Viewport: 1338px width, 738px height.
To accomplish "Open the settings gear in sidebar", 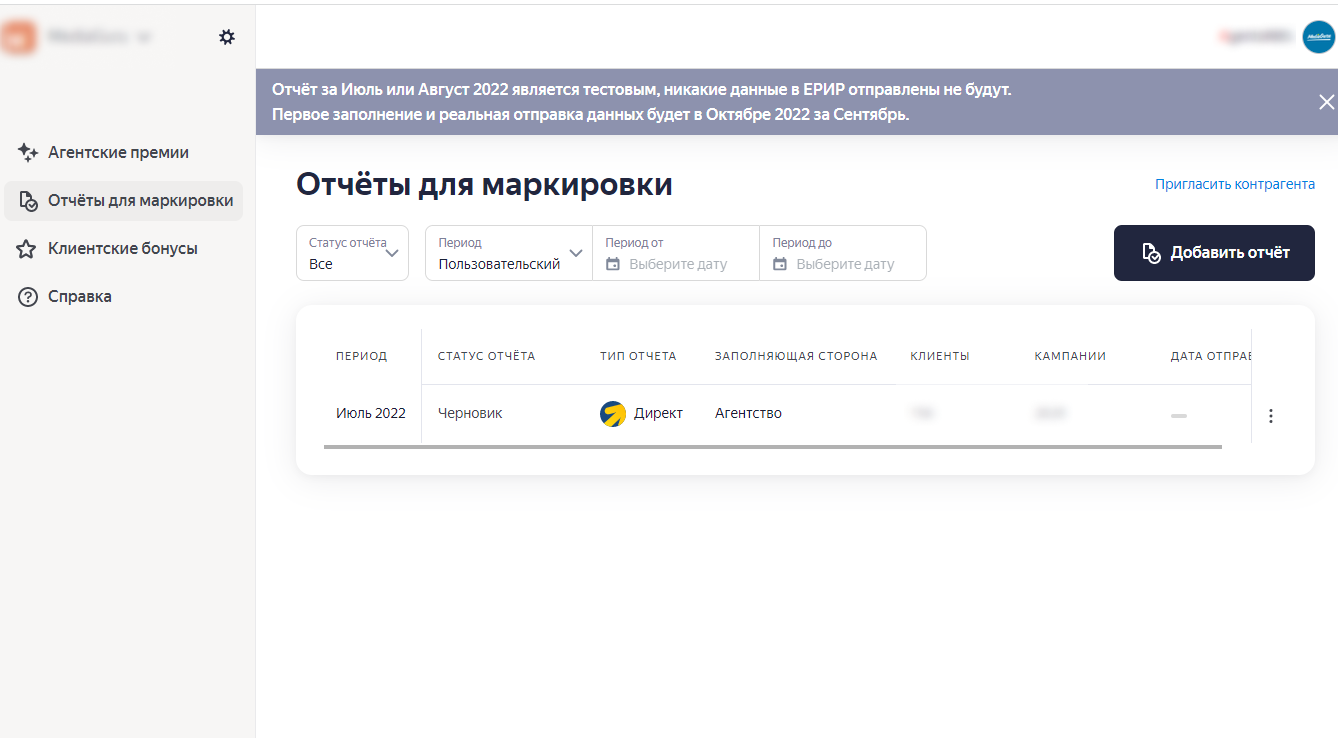I will pos(227,37).
